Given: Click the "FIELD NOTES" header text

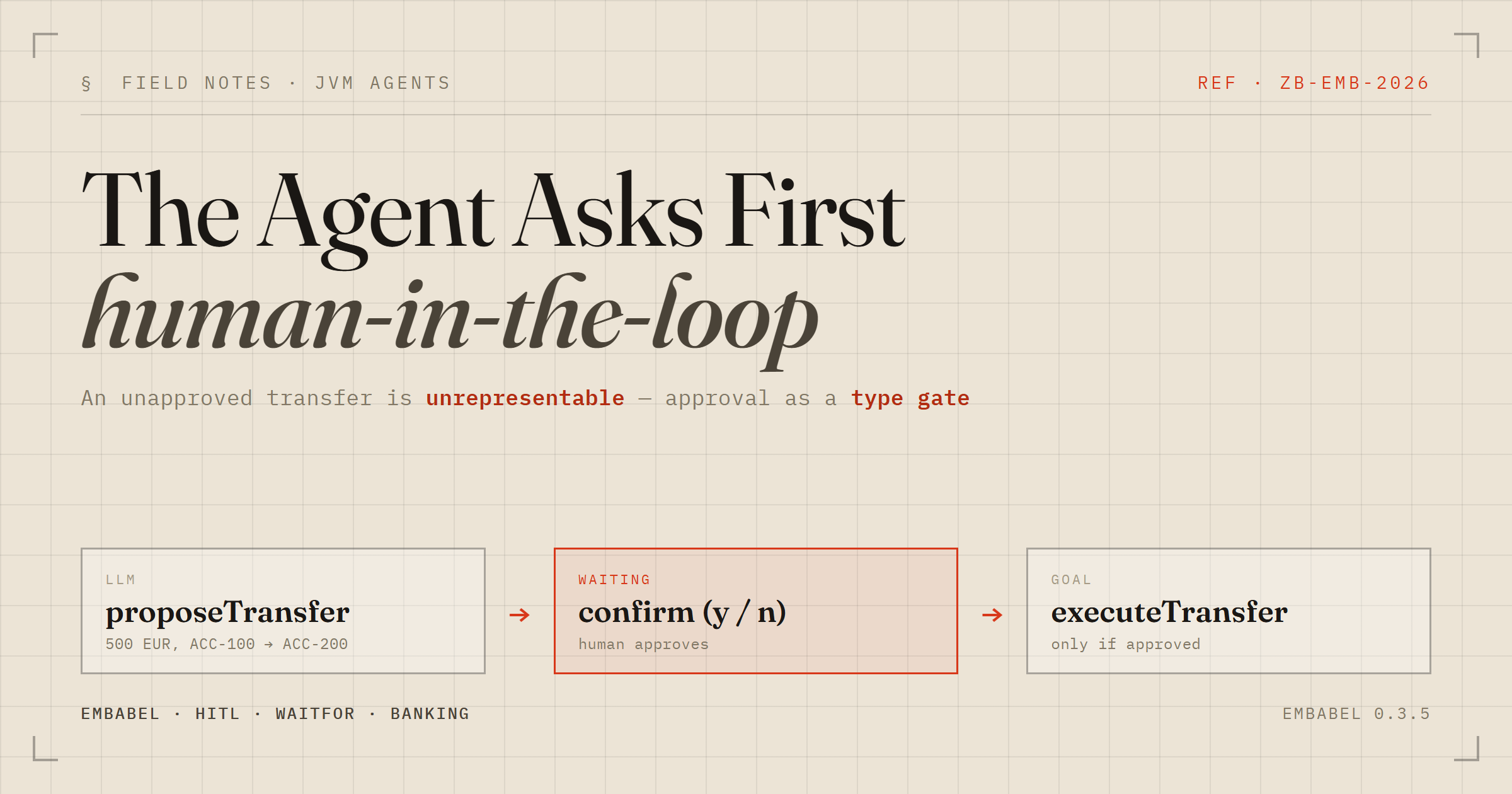Looking at the screenshot, I should tap(197, 83).
